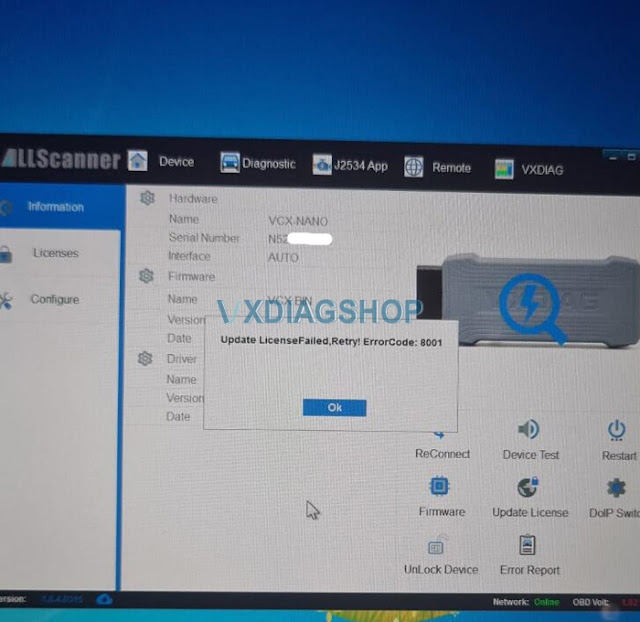Viewport: 640px width, 622px height.
Task: Click the Configure tools icon
Action: coord(5,301)
